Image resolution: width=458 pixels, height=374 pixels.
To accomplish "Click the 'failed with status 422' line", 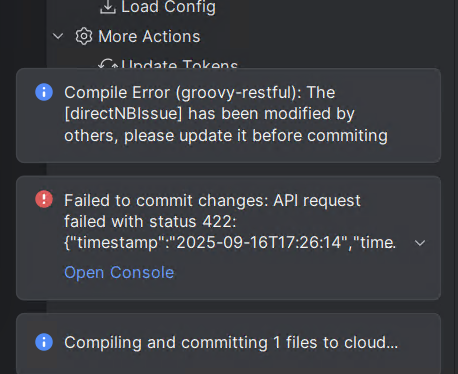I will pos(150,222).
